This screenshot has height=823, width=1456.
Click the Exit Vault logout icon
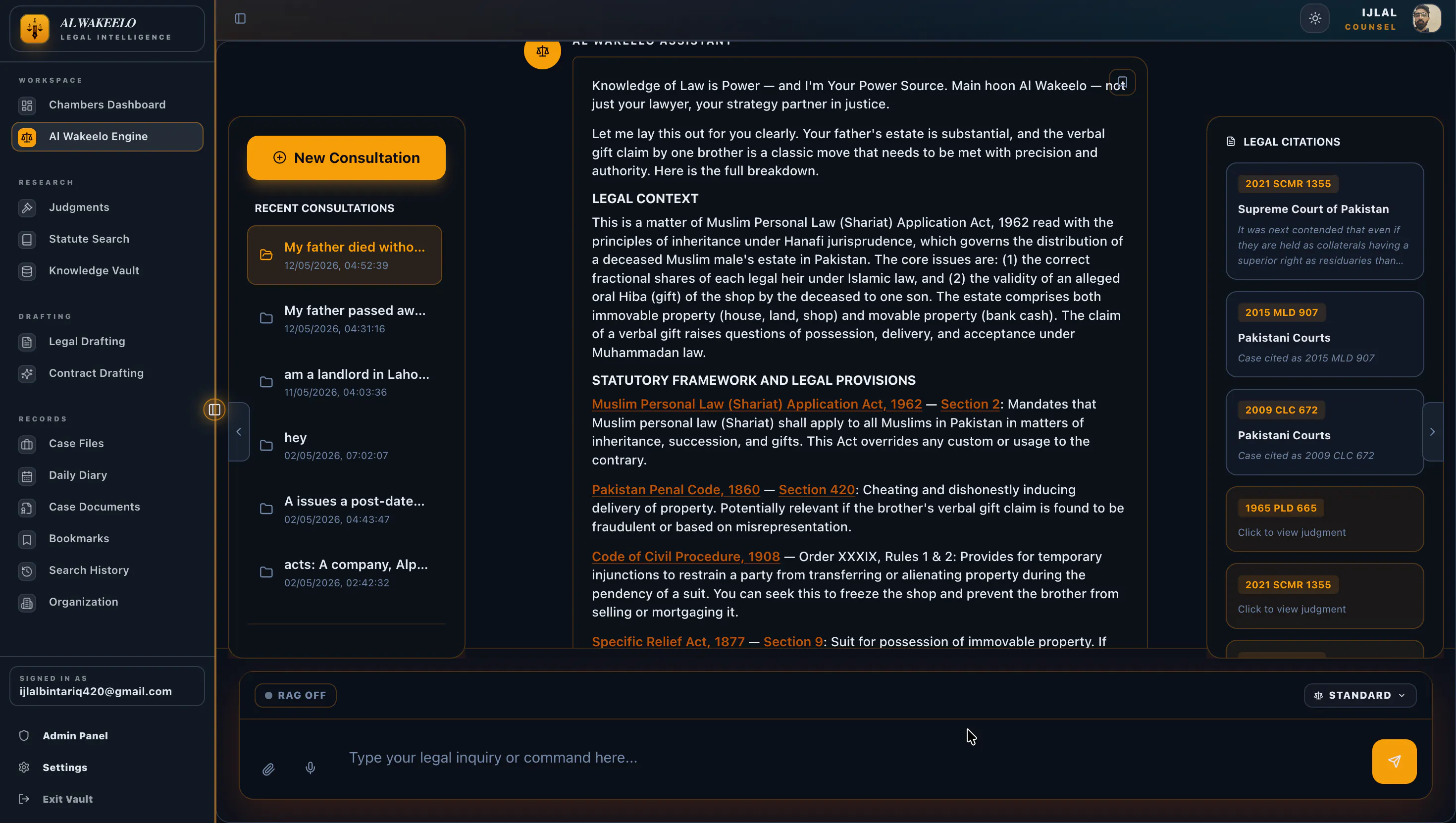tap(24, 799)
